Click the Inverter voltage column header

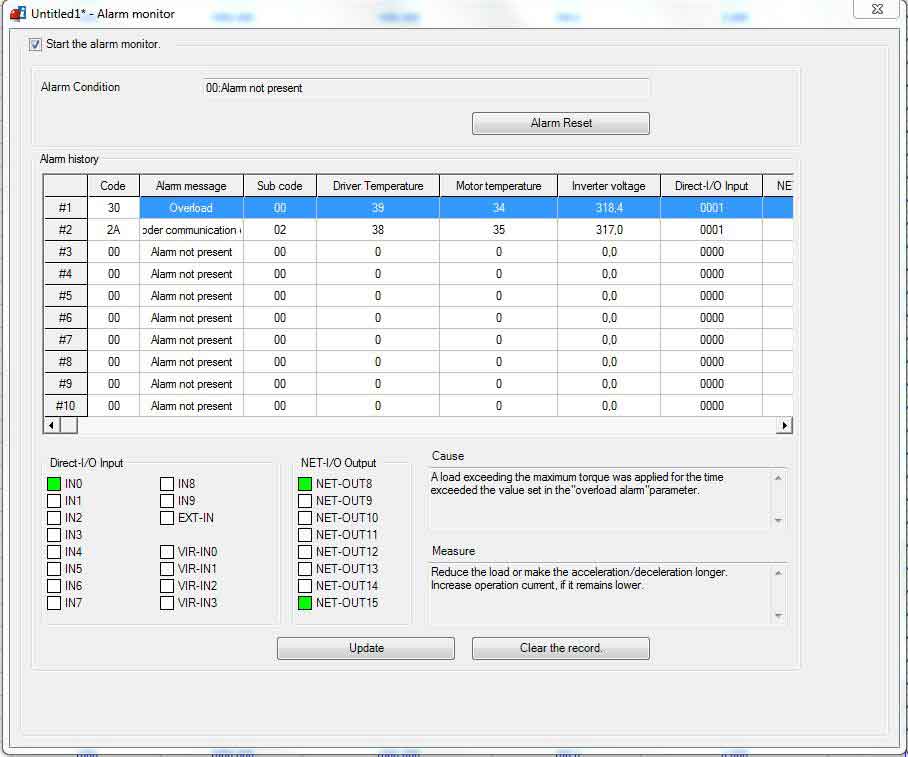[x=608, y=186]
